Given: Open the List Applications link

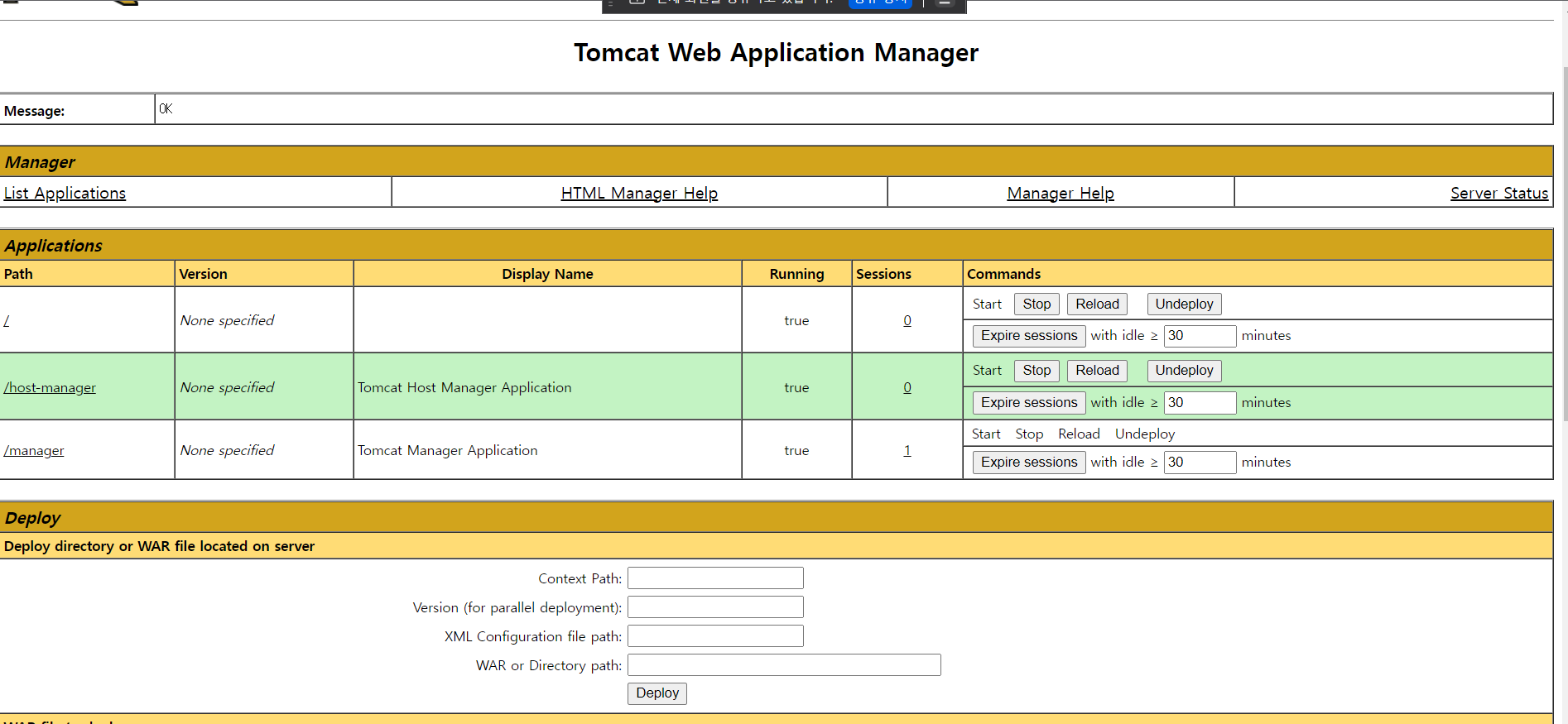Looking at the screenshot, I should pyautogui.click(x=65, y=193).
